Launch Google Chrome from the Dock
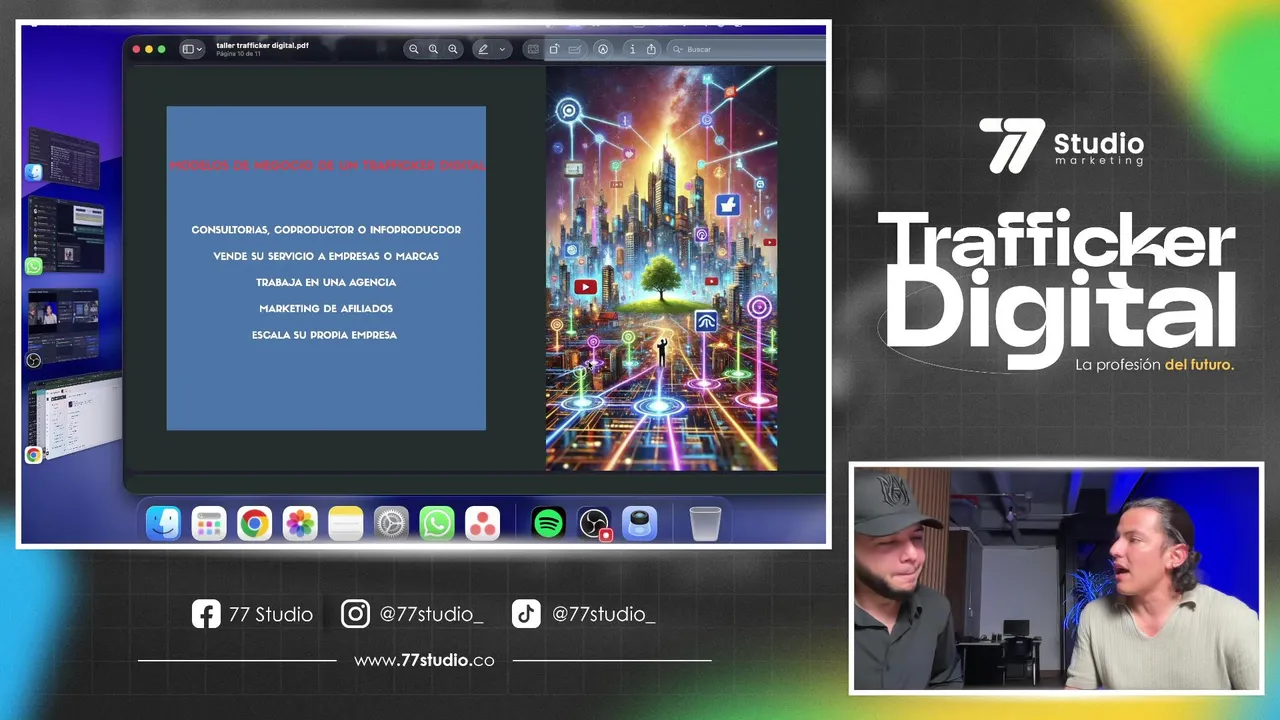 click(x=254, y=523)
